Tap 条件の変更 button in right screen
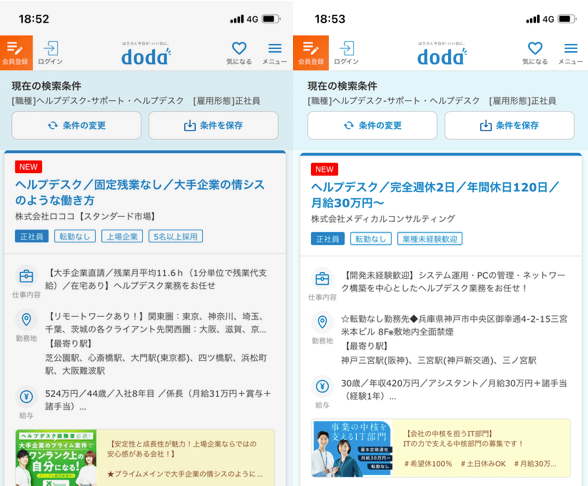The image size is (588, 486). pyautogui.click(x=372, y=125)
